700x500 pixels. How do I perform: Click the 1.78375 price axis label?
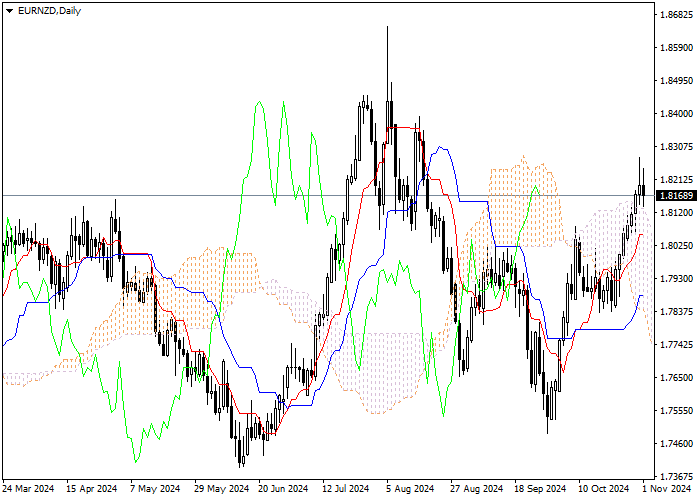coord(676,312)
